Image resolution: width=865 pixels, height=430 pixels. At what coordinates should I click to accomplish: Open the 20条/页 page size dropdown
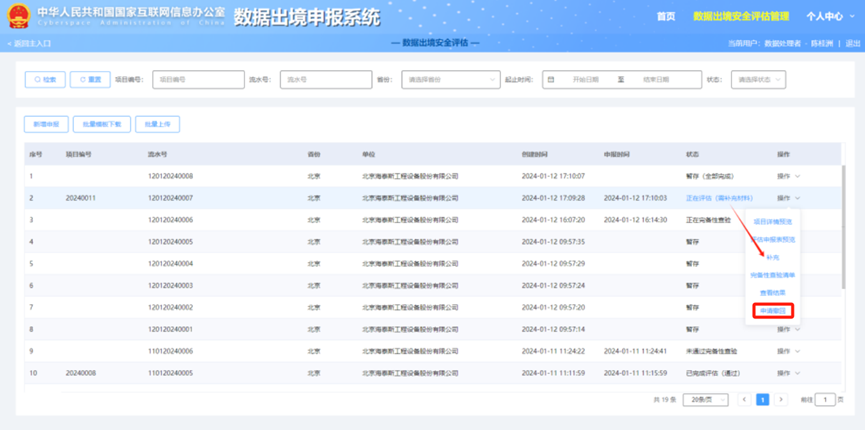706,400
